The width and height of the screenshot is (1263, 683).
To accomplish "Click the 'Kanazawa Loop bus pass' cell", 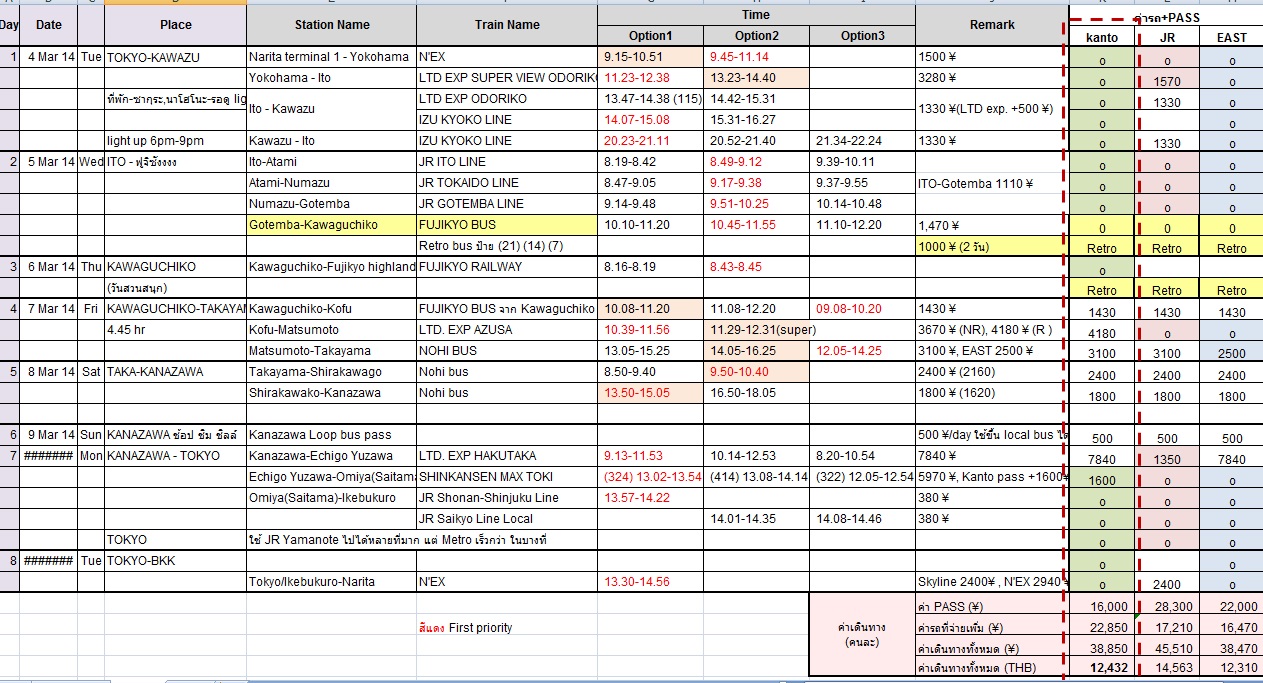I will (332, 435).
